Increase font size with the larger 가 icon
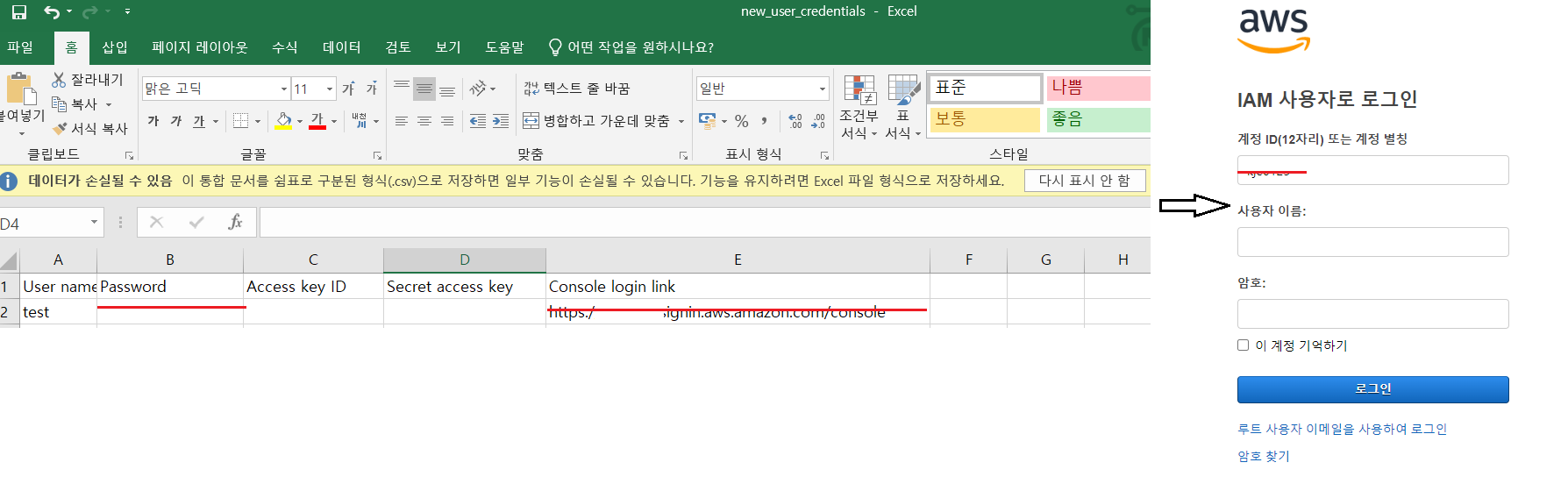 pos(348,89)
